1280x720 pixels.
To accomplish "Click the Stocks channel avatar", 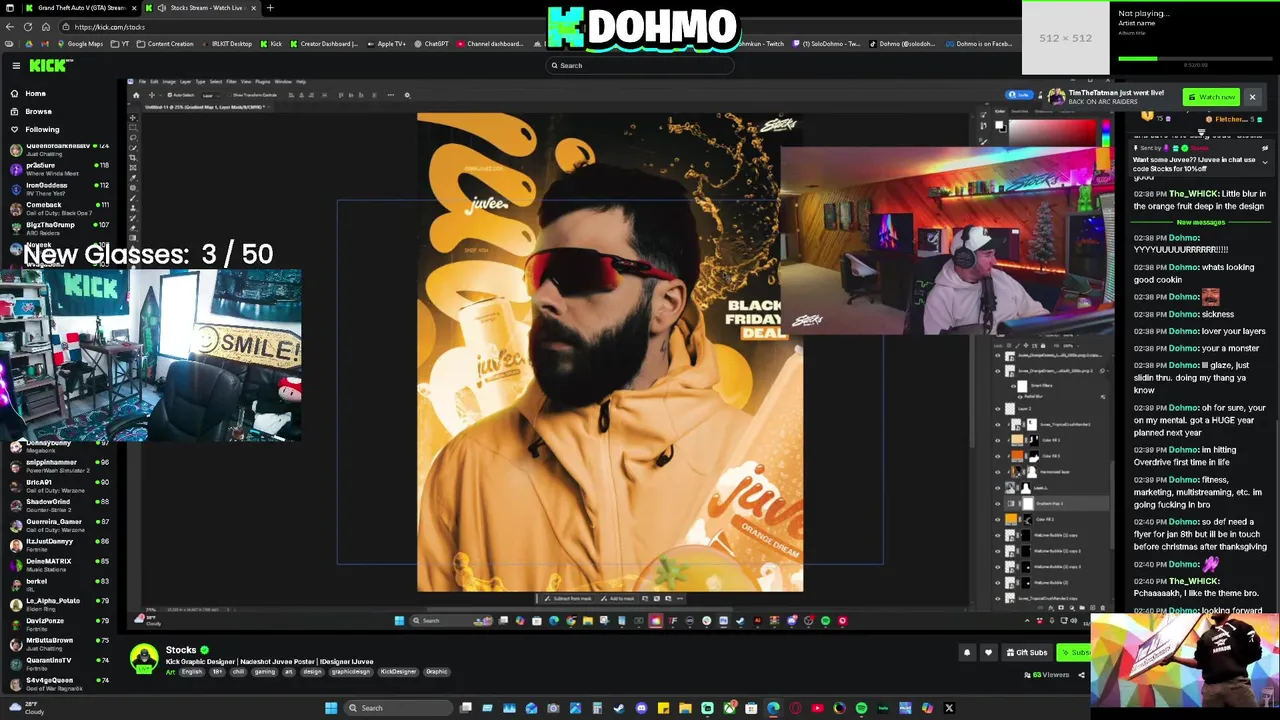I will 144,658.
